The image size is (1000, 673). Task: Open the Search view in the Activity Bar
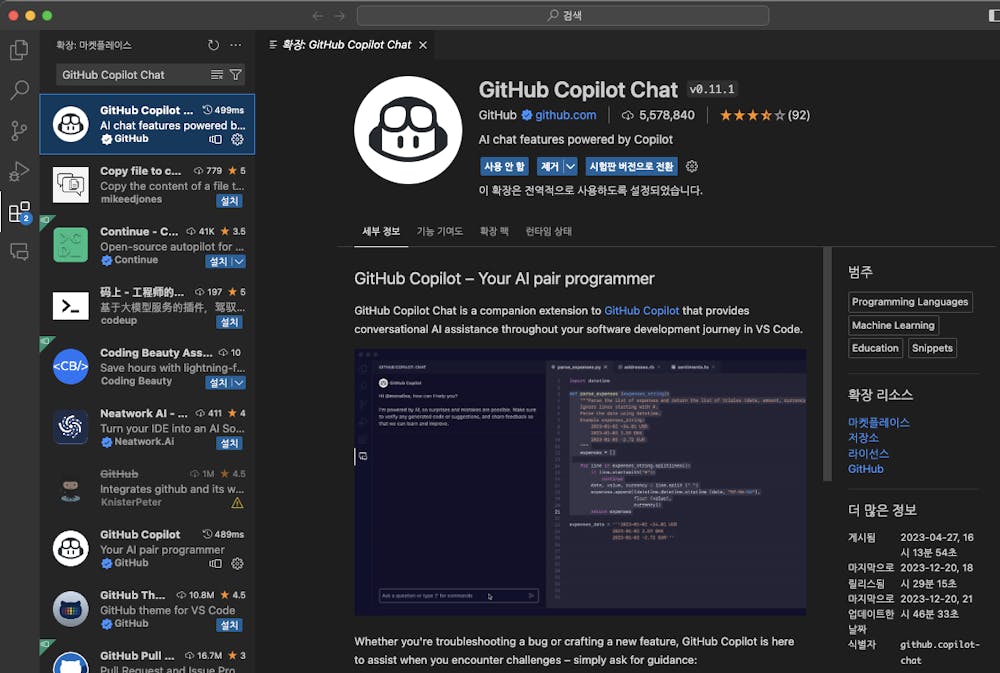click(18, 90)
